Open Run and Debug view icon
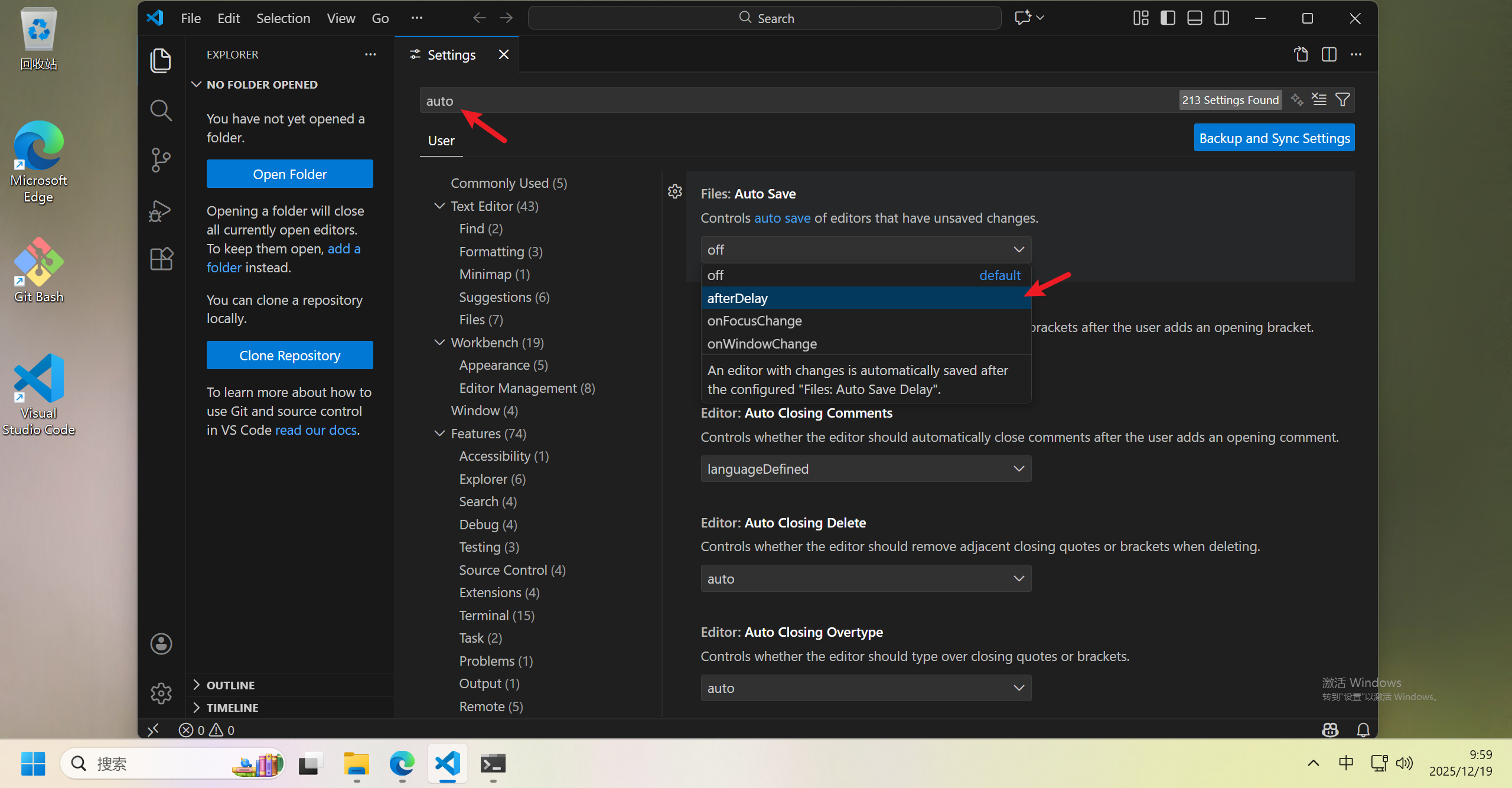Image resolution: width=1512 pixels, height=788 pixels. tap(161, 210)
